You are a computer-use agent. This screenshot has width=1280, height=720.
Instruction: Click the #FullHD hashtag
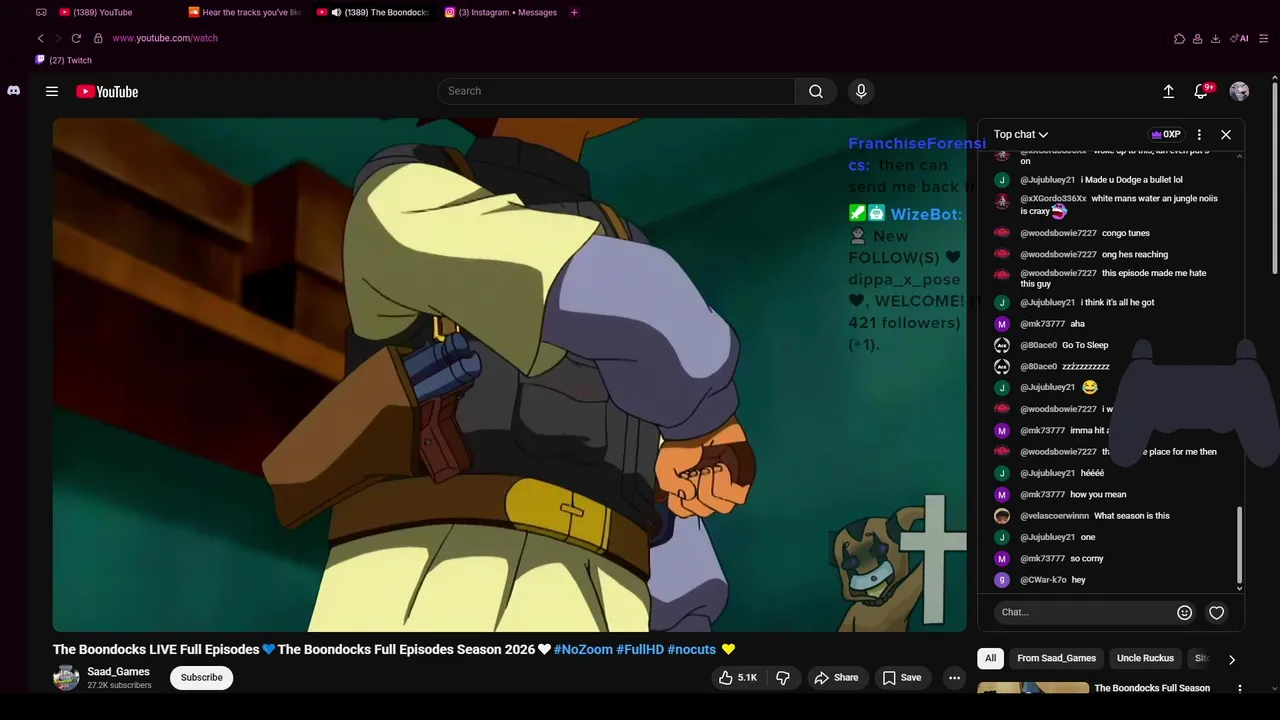point(640,649)
